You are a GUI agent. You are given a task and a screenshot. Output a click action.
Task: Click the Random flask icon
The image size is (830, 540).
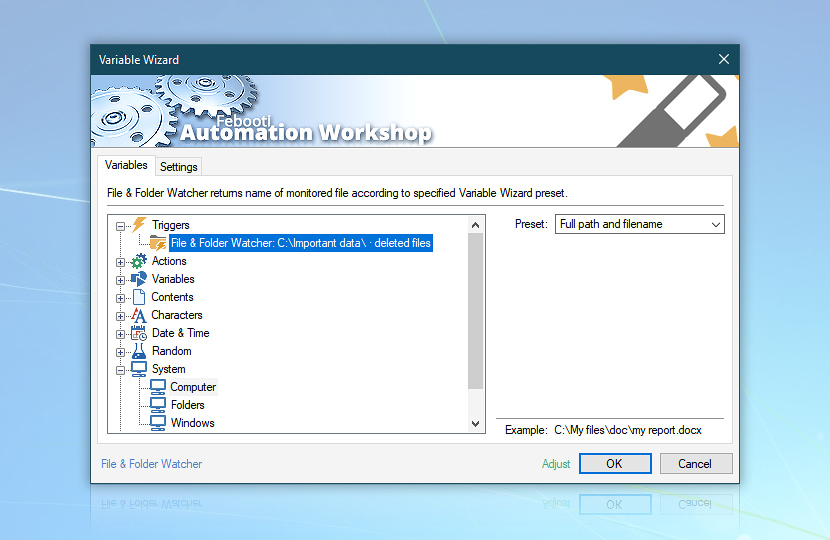coord(139,351)
